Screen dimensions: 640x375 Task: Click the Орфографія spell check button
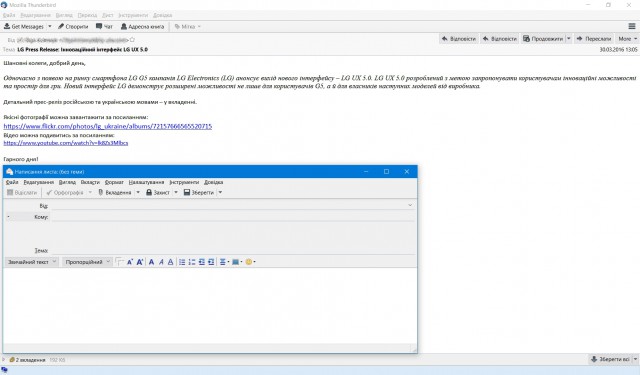(x=65, y=193)
